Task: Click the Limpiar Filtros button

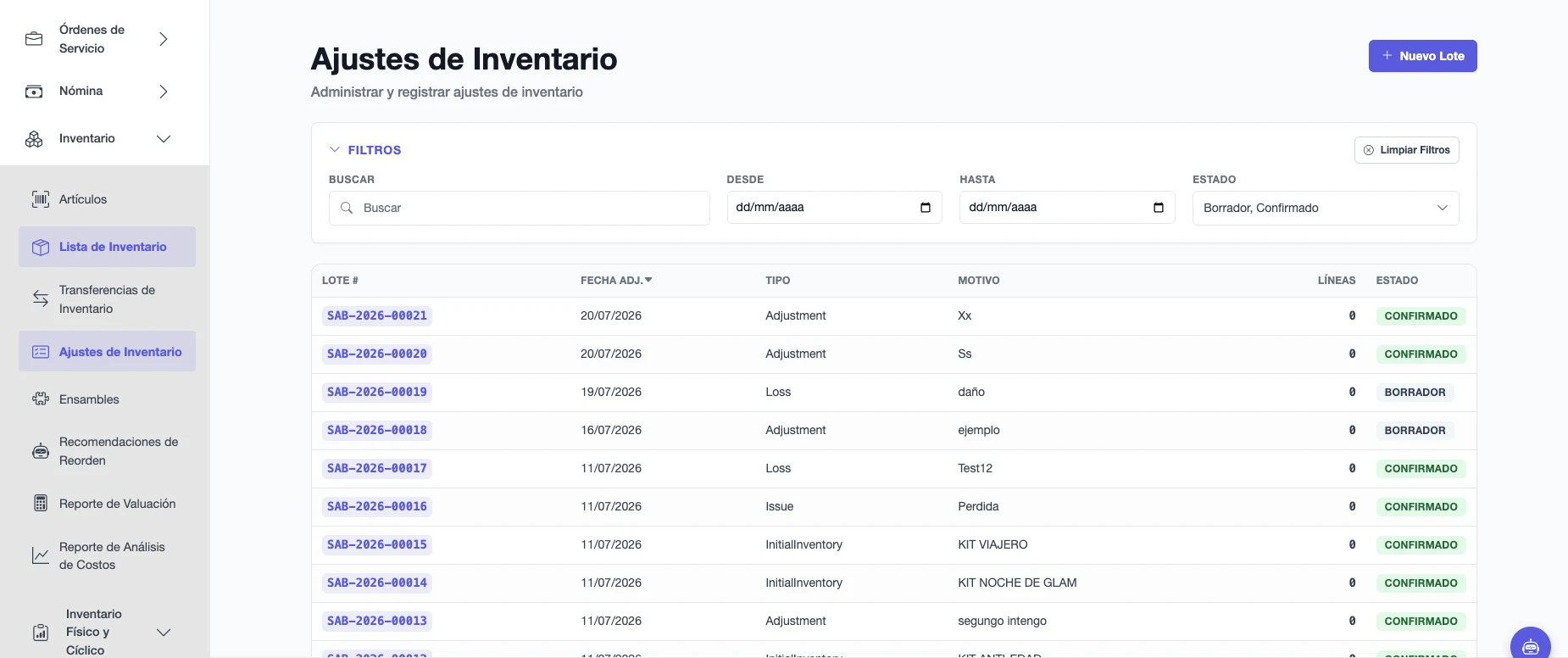Action: pyautogui.click(x=1406, y=150)
